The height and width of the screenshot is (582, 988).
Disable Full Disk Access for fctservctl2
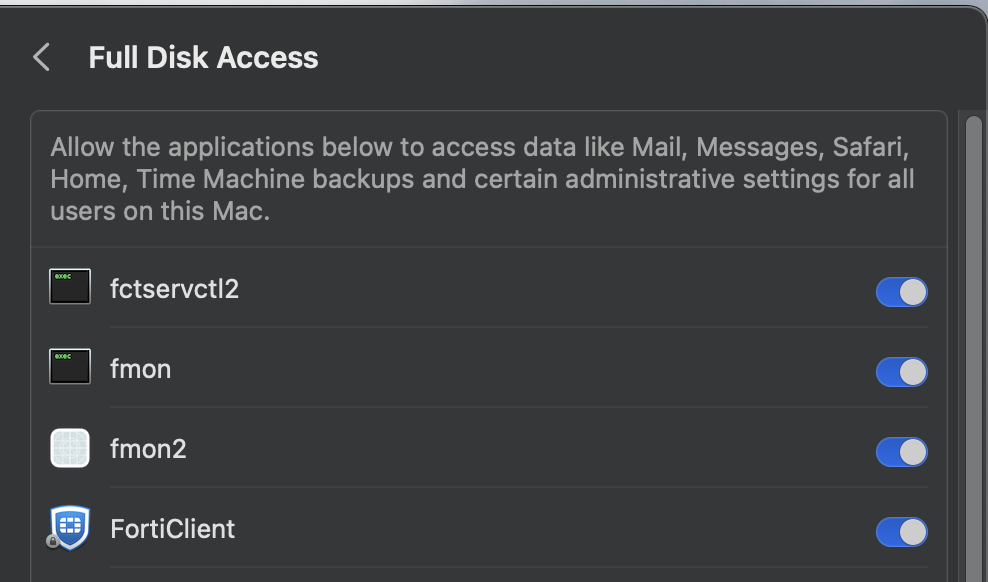[902, 292]
